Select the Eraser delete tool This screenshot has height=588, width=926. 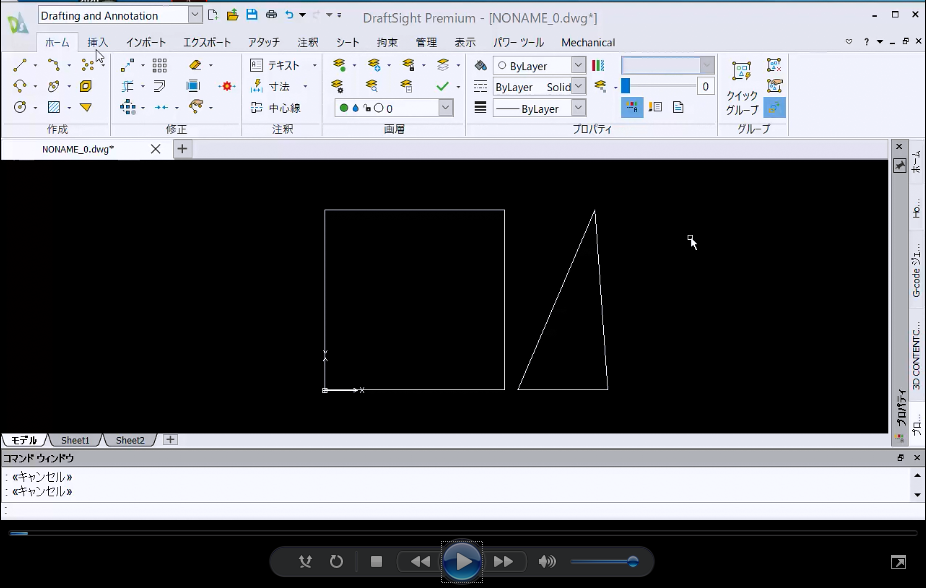click(x=195, y=65)
